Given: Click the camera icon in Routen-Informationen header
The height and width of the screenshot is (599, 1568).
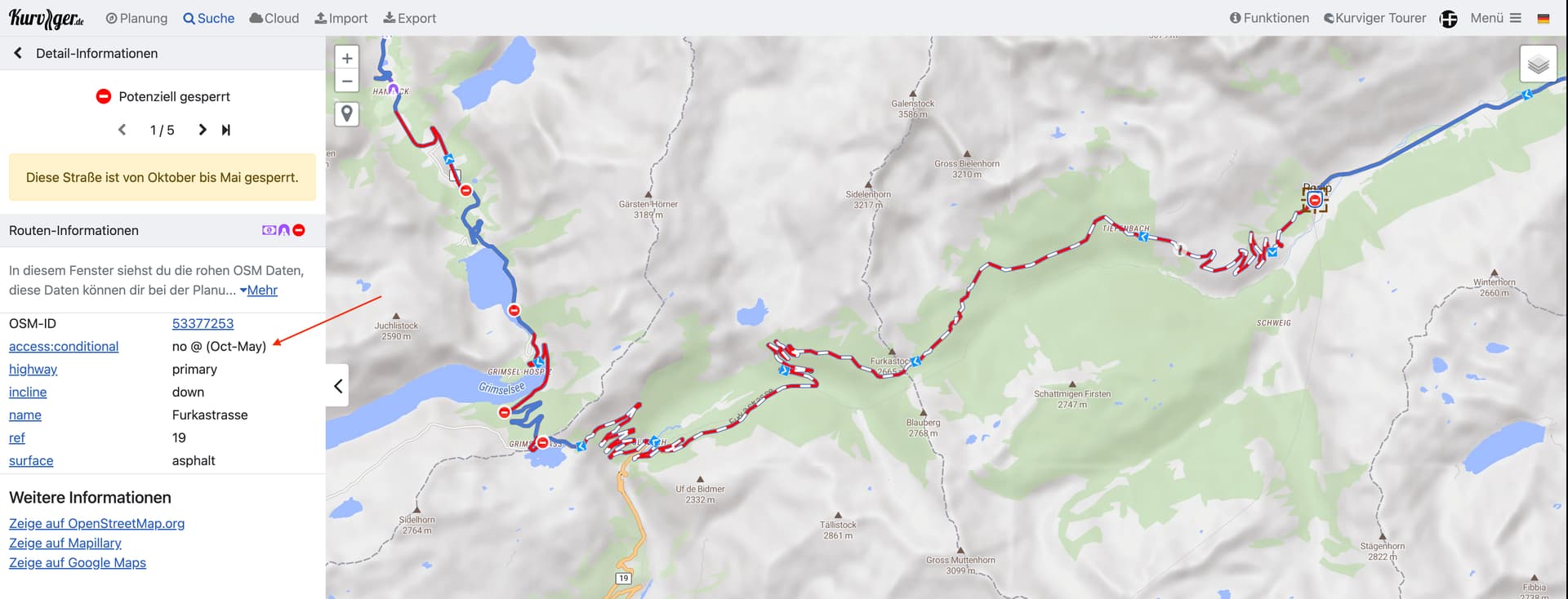Looking at the screenshot, I should point(269,230).
